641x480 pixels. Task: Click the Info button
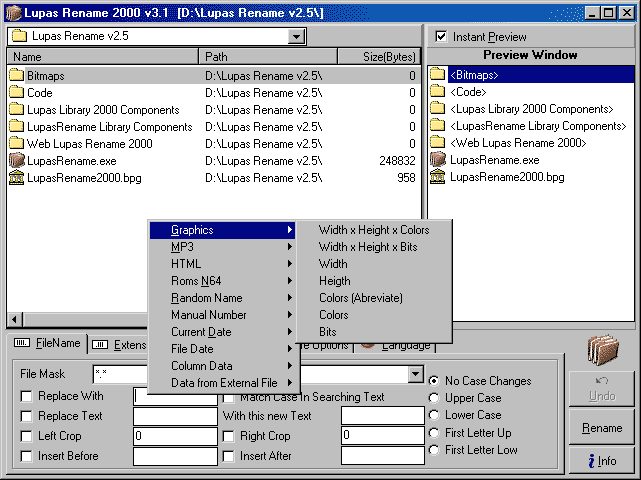(x=601, y=461)
